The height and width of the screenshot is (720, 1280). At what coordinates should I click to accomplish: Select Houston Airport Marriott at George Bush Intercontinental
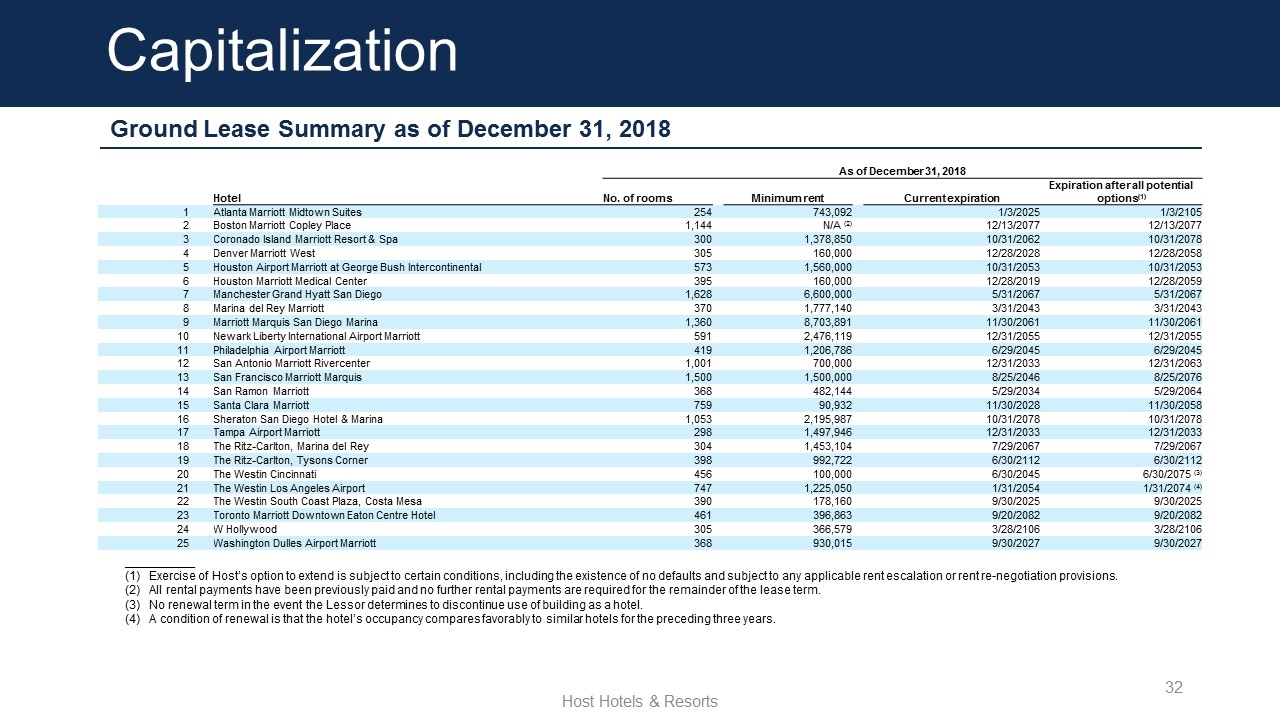pos(347,267)
